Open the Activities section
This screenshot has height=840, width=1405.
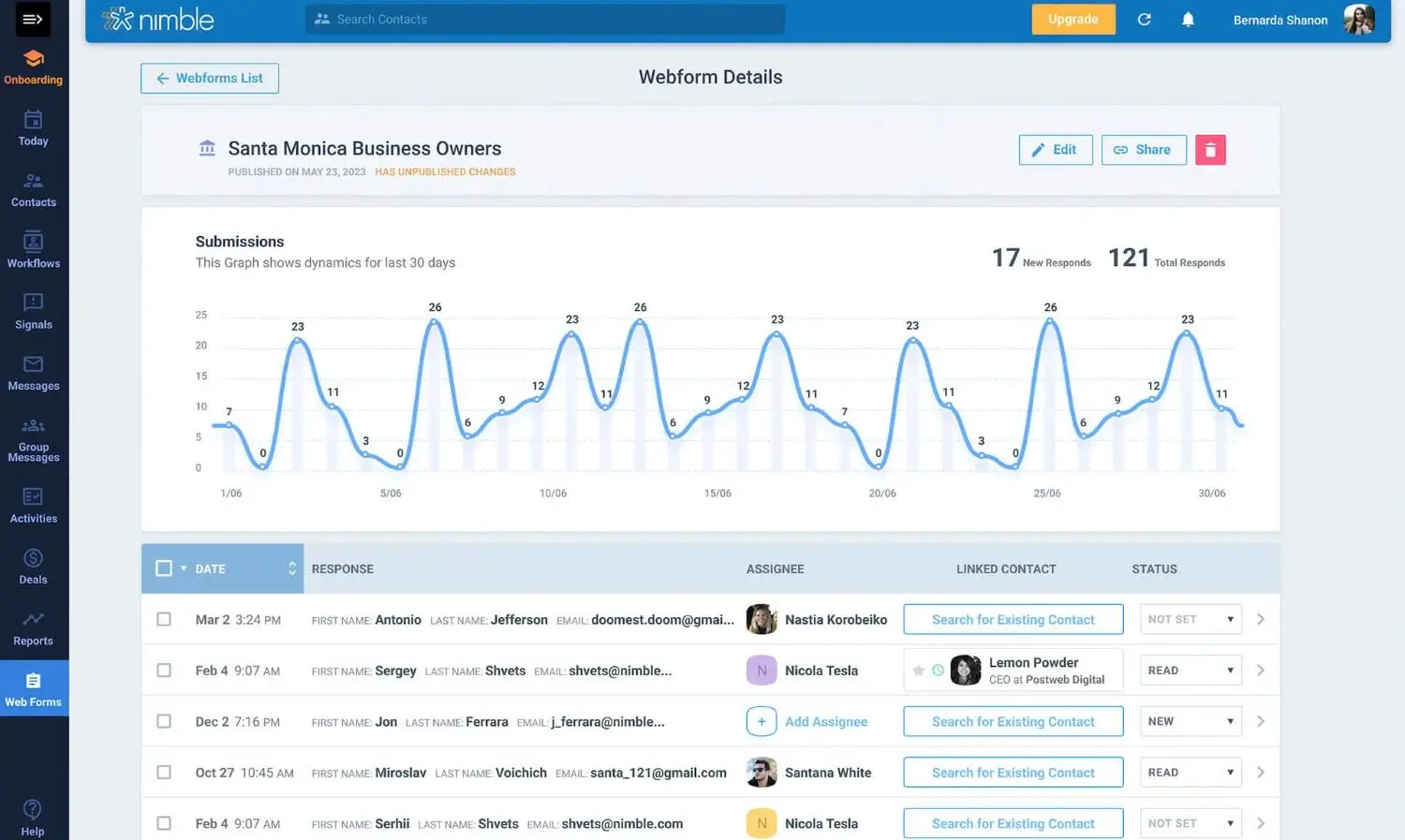(x=34, y=507)
